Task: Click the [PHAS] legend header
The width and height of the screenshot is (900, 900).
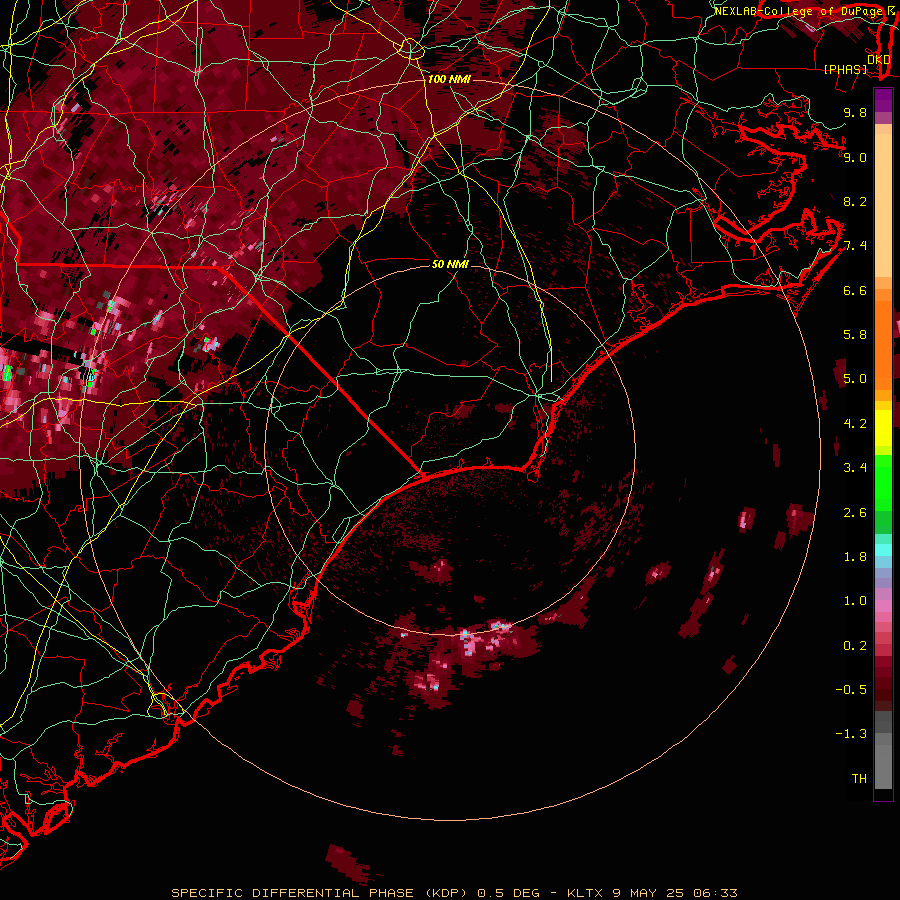Action: click(x=845, y=69)
